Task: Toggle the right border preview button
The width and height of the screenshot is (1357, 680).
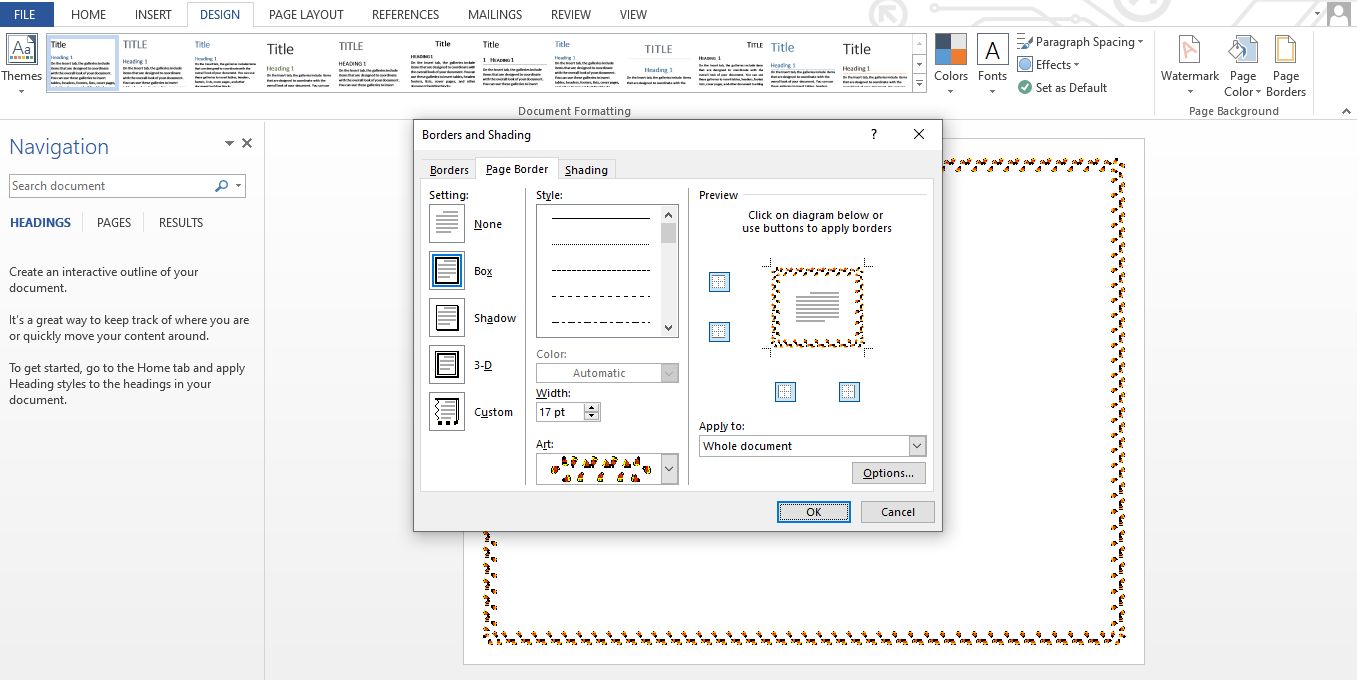Action: tap(849, 392)
